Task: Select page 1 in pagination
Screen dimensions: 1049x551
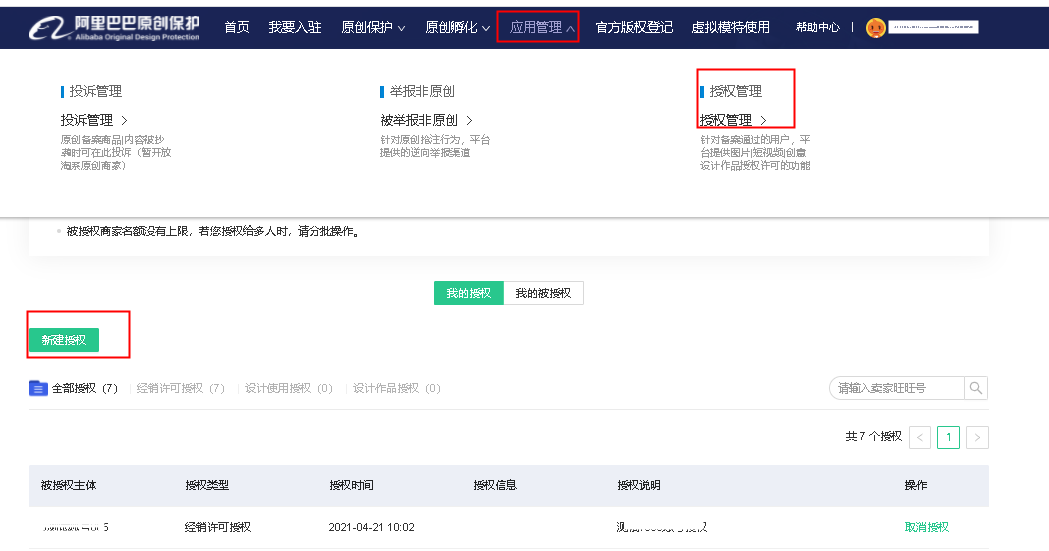Action: 949,437
